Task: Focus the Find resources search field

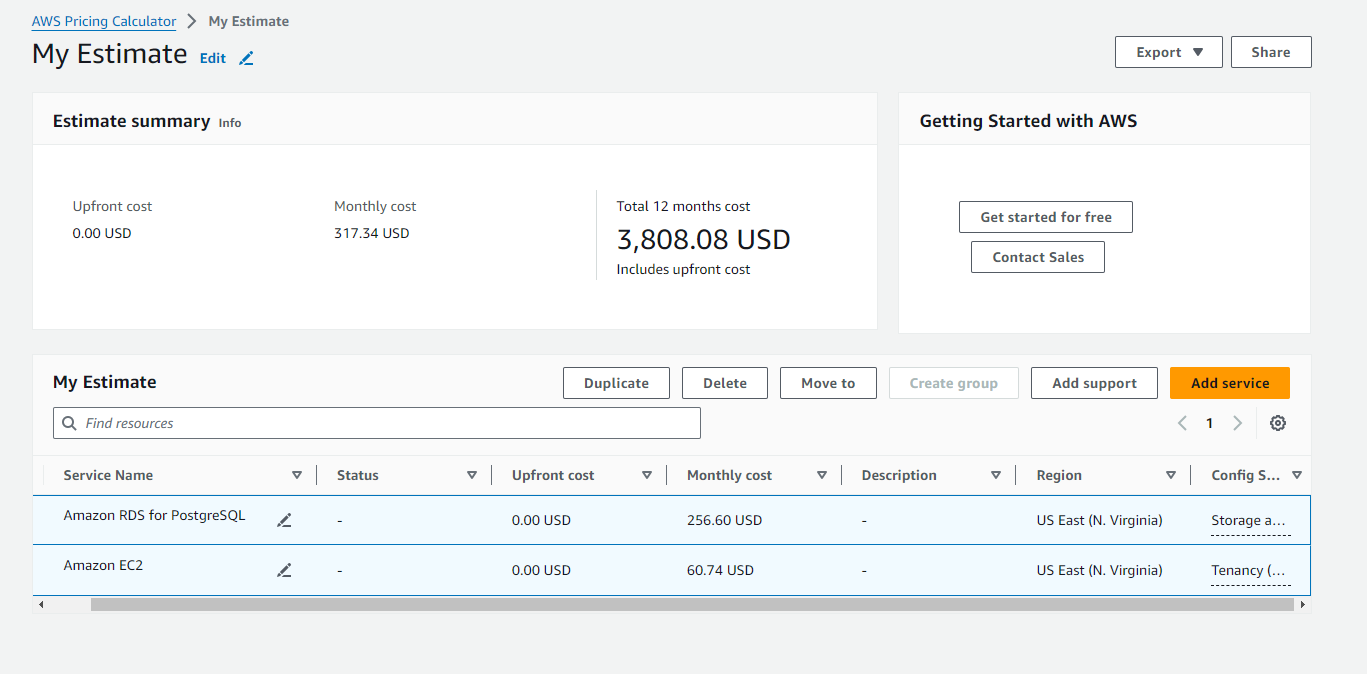Action: click(377, 423)
